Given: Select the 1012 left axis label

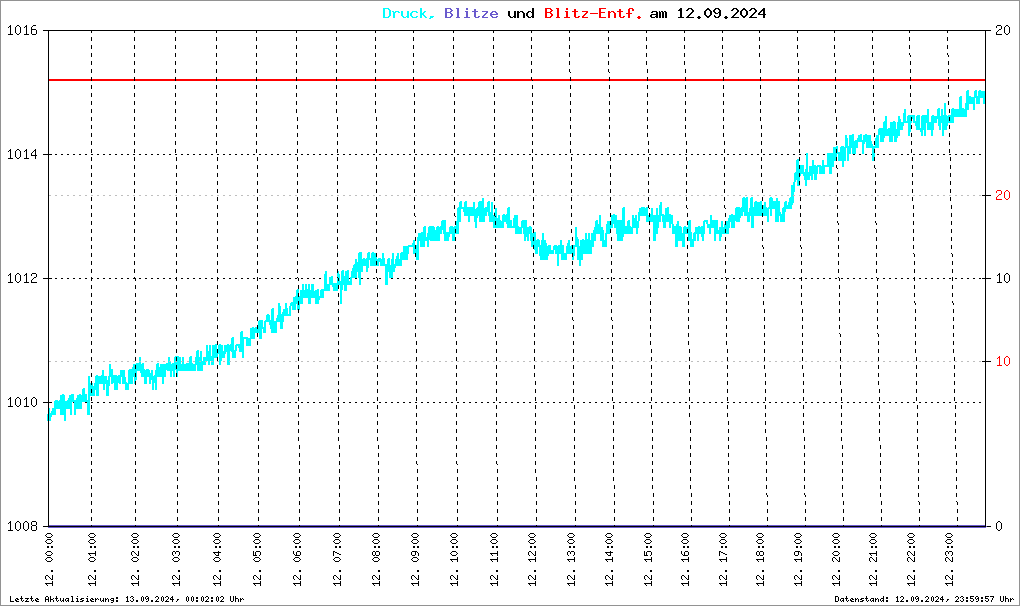Looking at the screenshot, I should click(x=22, y=279).
